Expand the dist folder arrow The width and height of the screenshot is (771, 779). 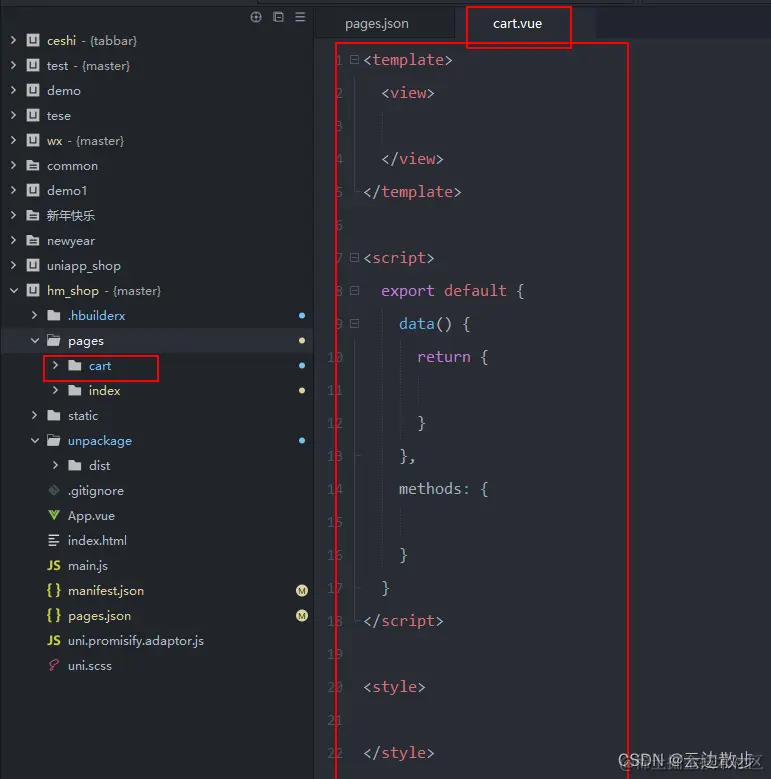(55, 466)
